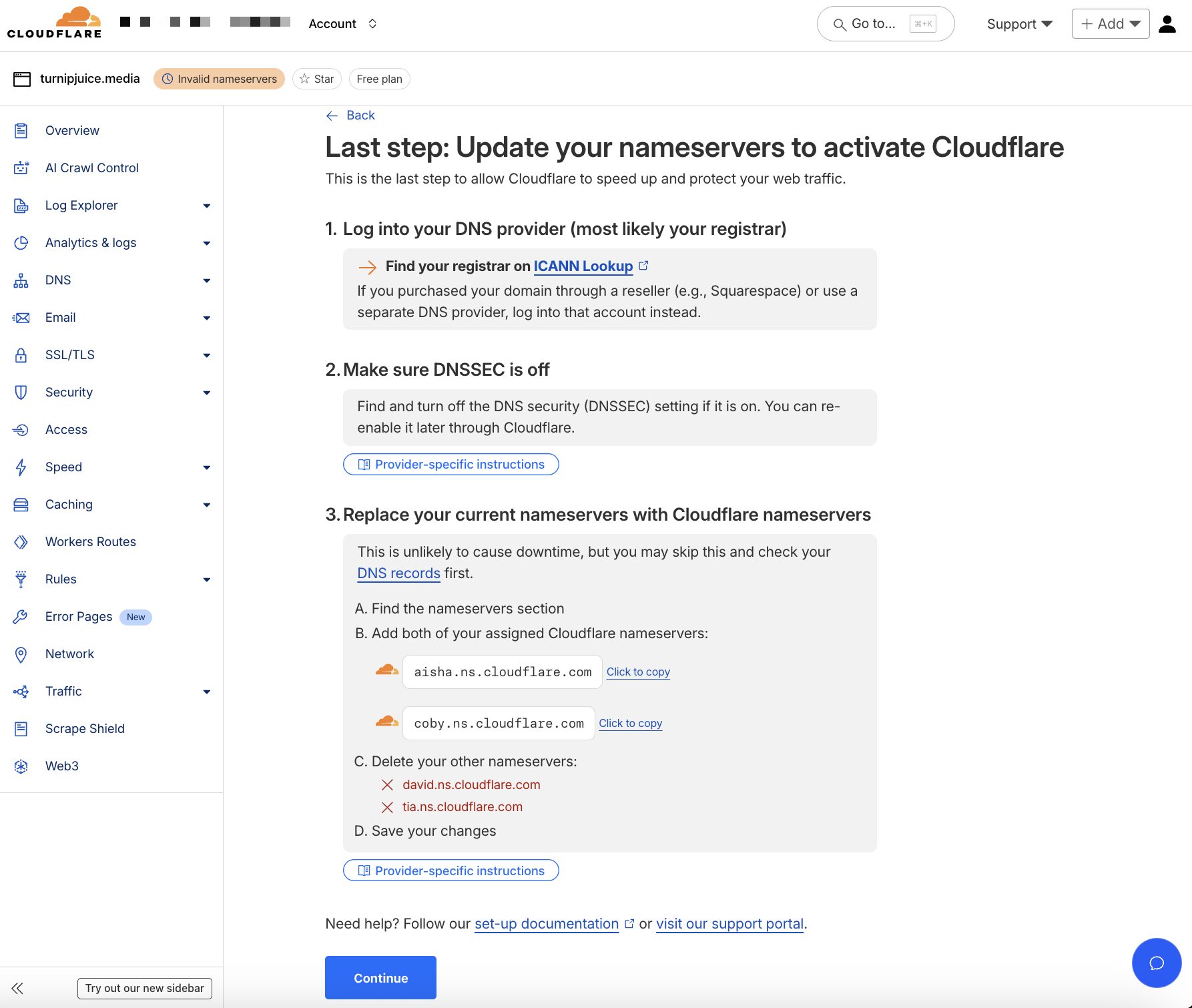Click the Scrape Shield icon
The width and height of the screenshot is (1192, 1008).
pyautogui.click(x=21, y=728)
